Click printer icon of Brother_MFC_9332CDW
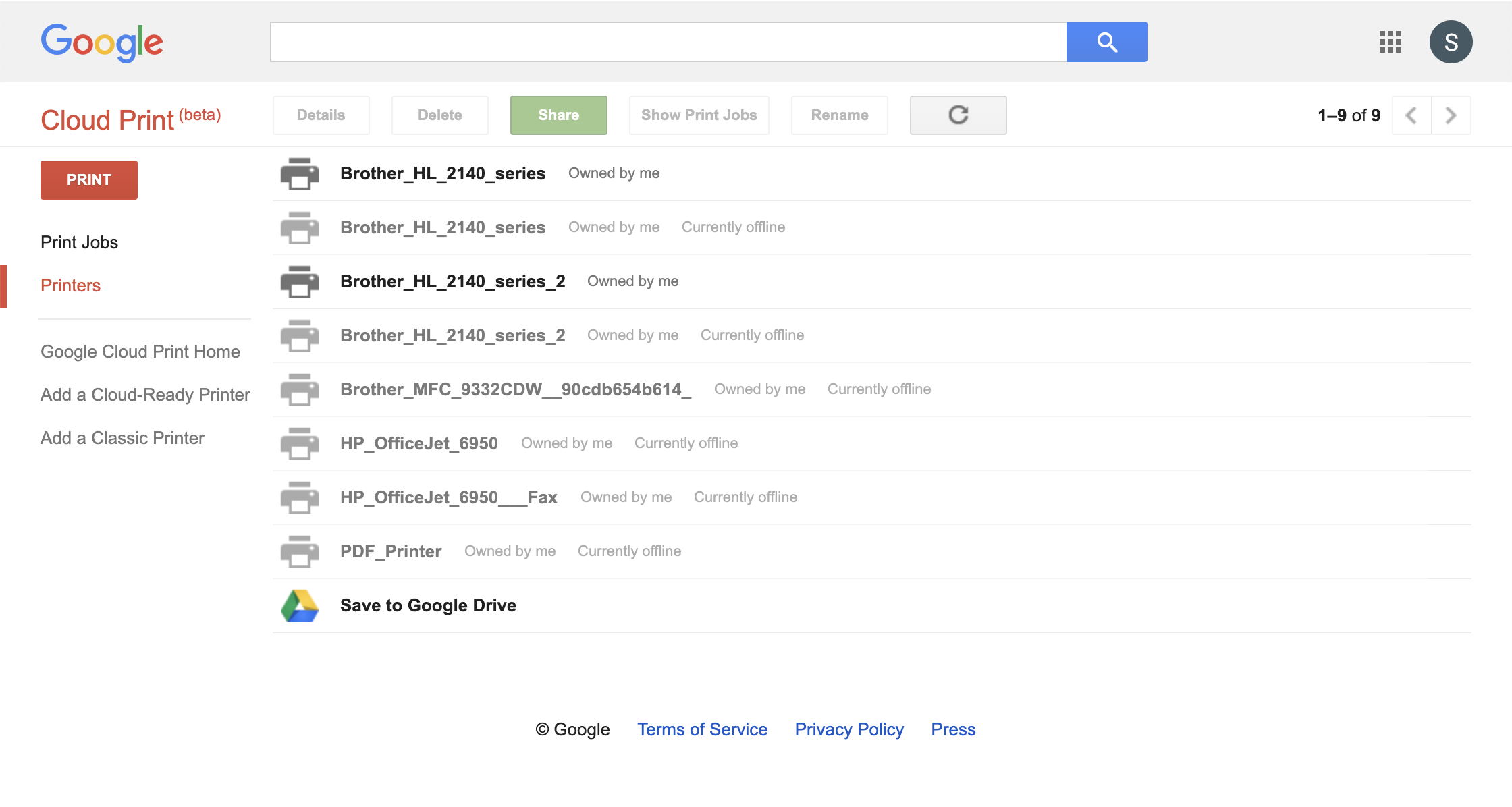1512x807 pixels. pyautogui.click(x=299, y=389)
